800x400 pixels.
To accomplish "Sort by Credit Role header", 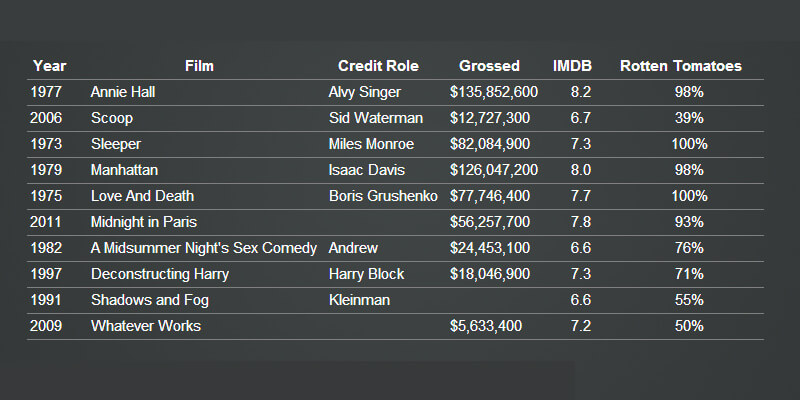I will 378,66.
